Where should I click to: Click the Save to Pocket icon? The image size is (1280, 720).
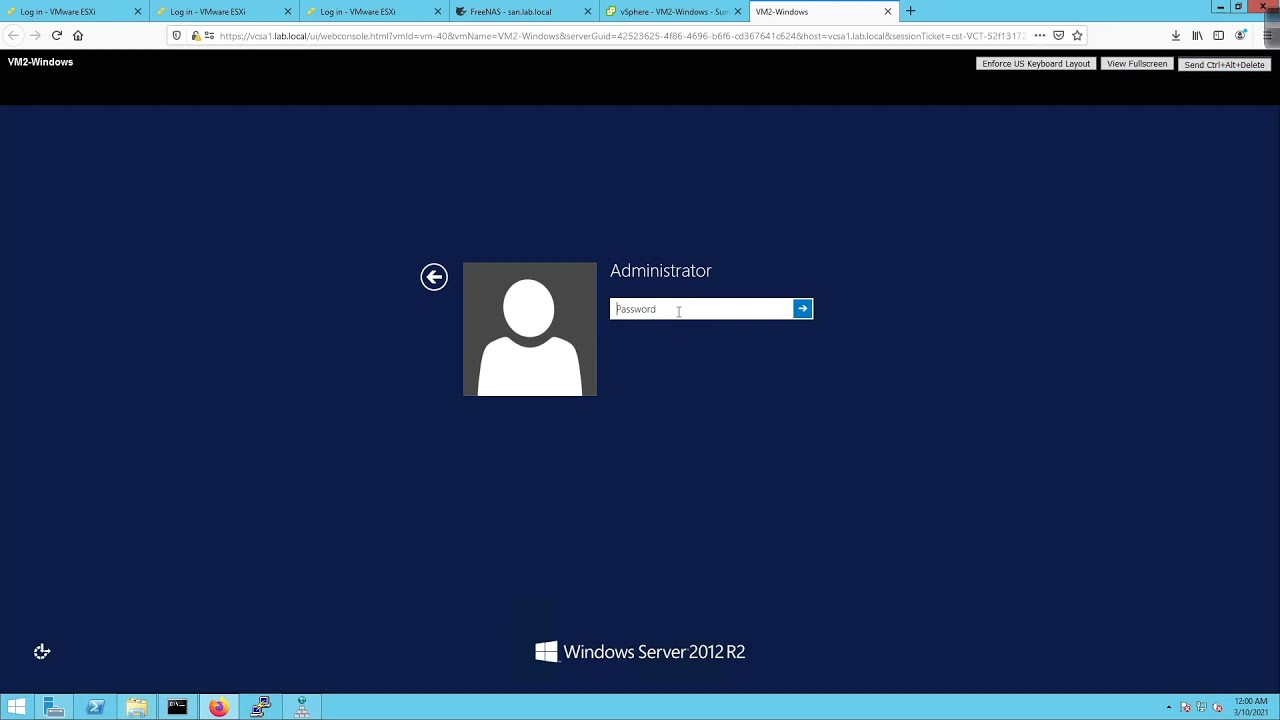point(1059,36)
